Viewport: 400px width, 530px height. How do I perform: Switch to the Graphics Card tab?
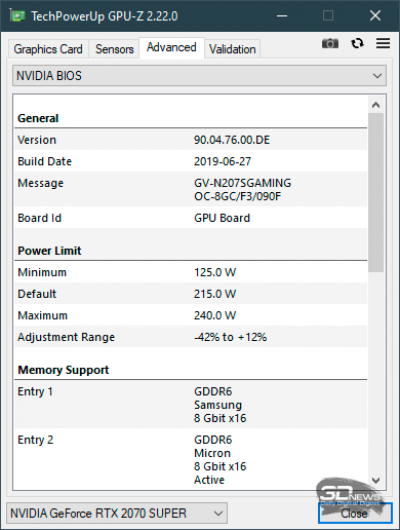tap(48, 49)
